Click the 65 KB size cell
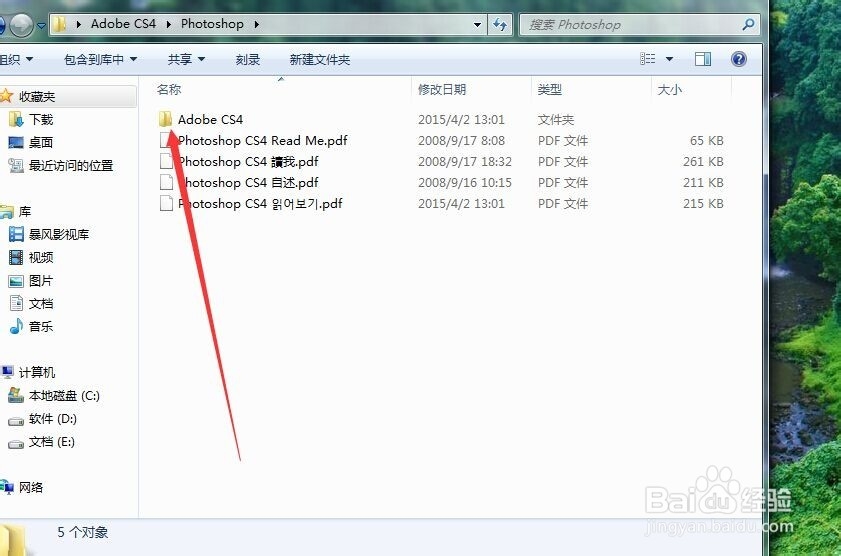 (706, 140)
